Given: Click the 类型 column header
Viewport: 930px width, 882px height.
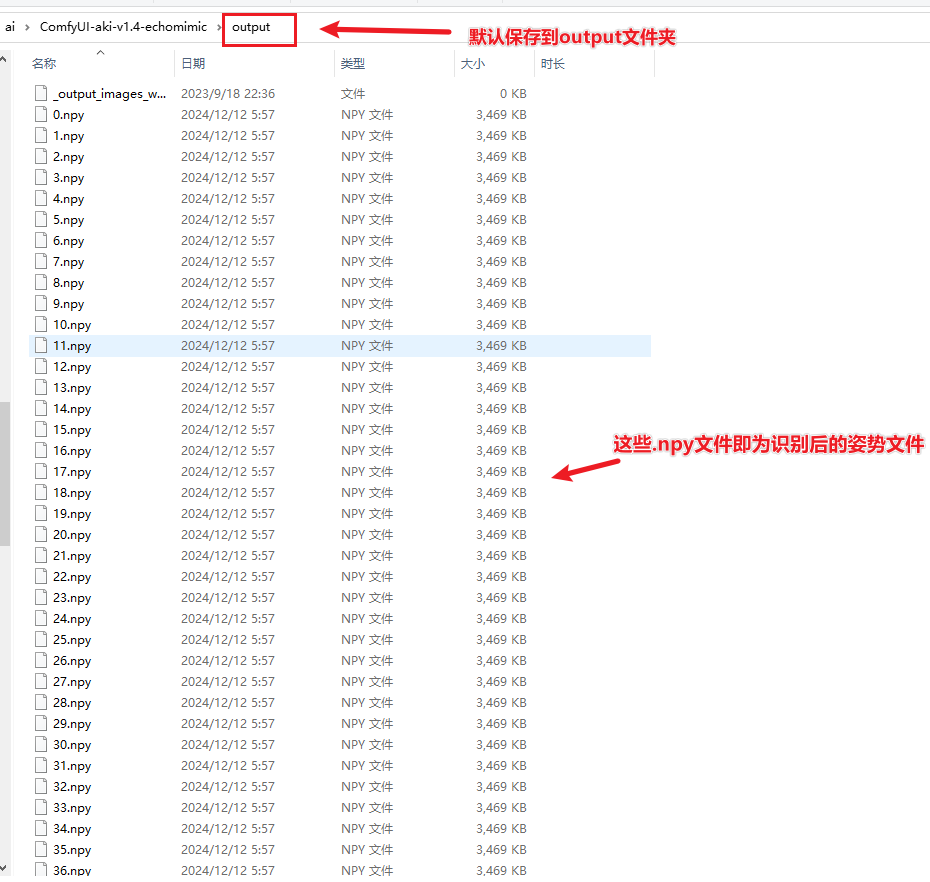Looking at the screenshot, I should 353,64.
